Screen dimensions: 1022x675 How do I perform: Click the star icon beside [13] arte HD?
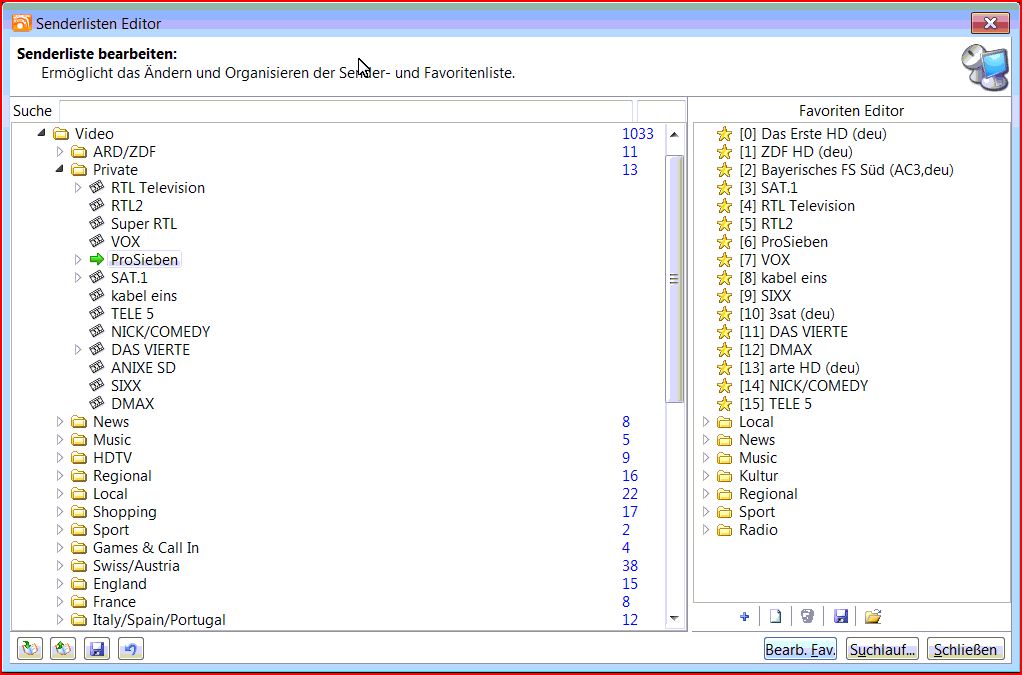tap(724, 367)
